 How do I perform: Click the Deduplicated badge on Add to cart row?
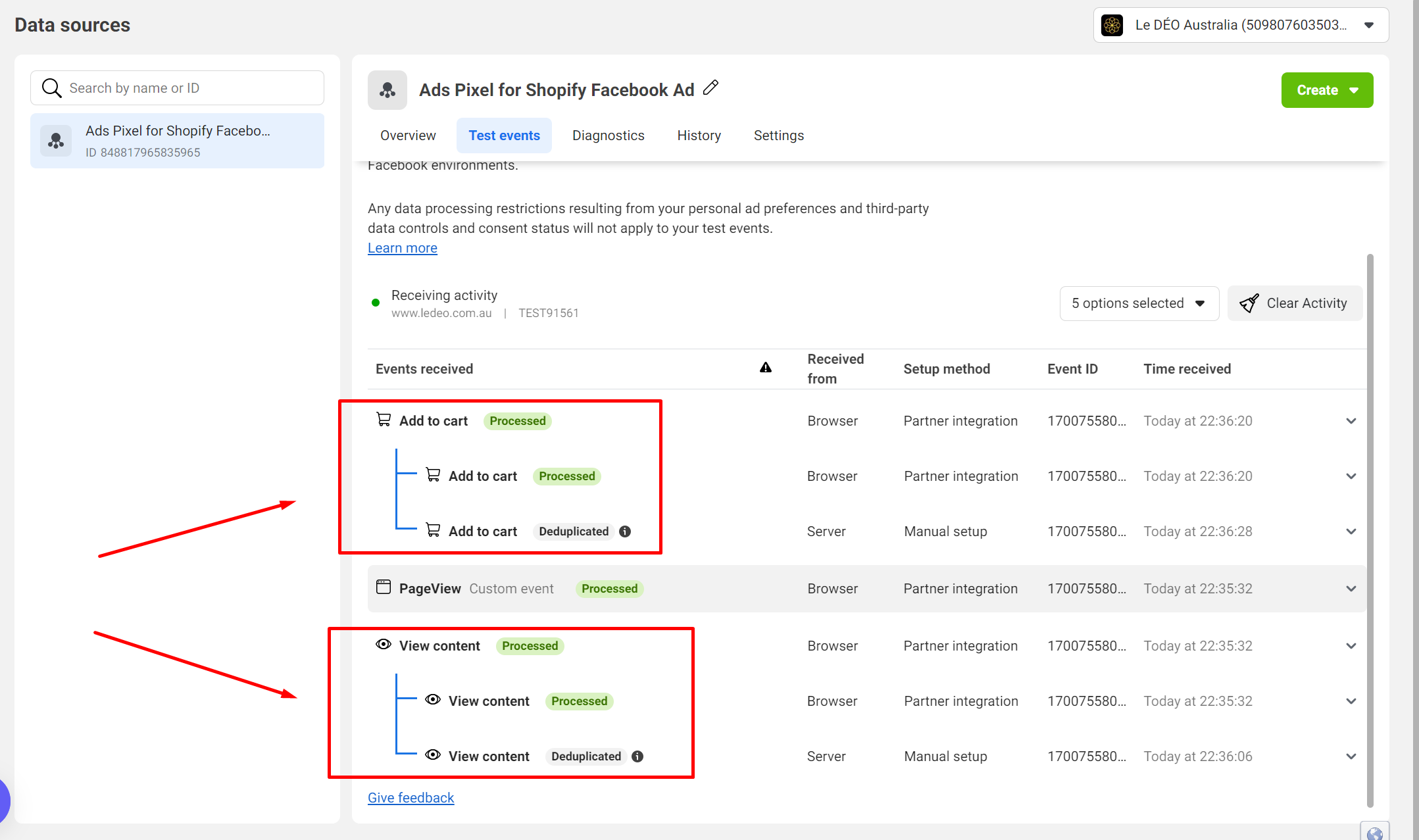[x=574, y=531]
